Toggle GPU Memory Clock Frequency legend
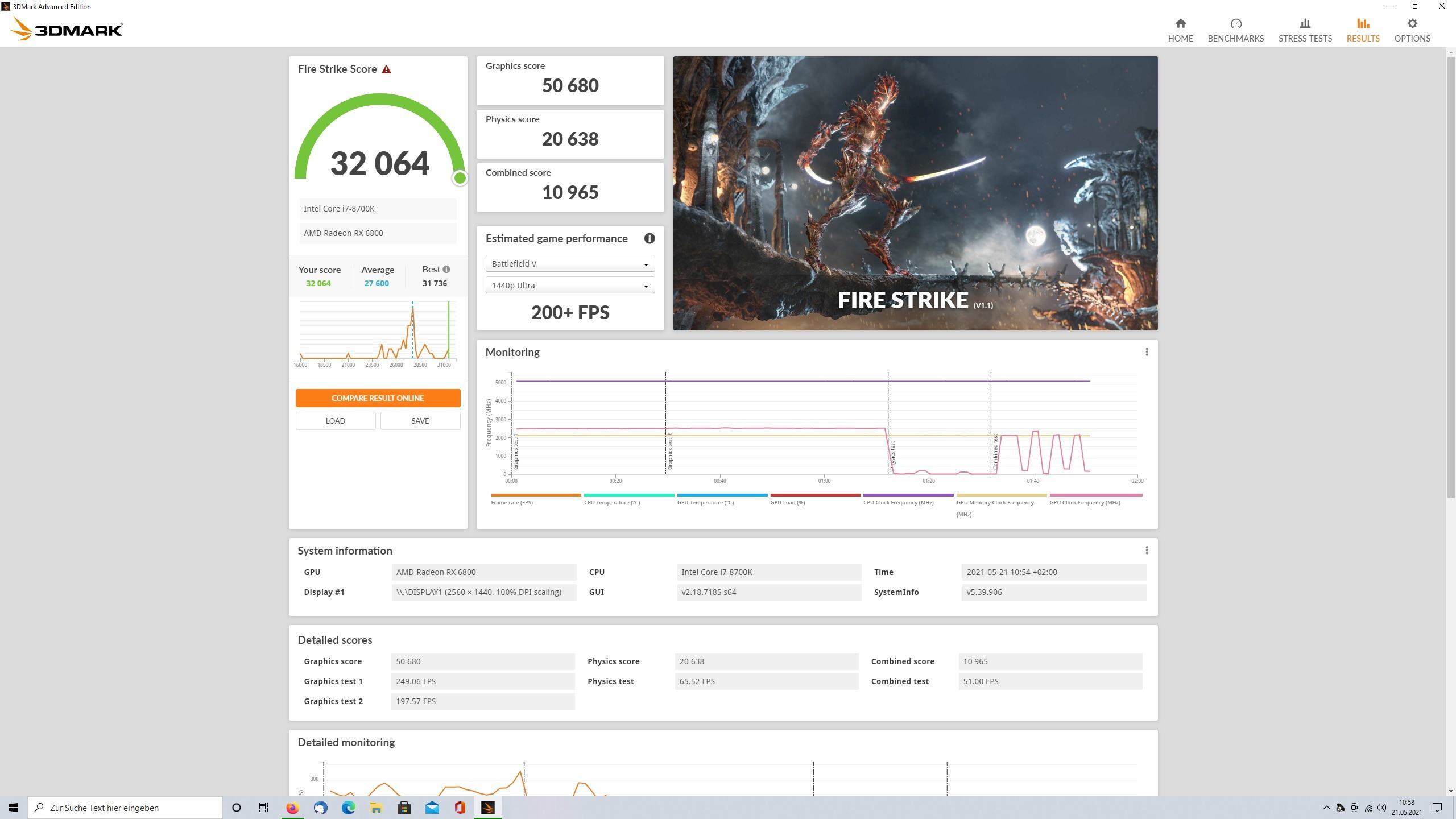This screenshot has width=1456, height=819. tap(1002, 506)
